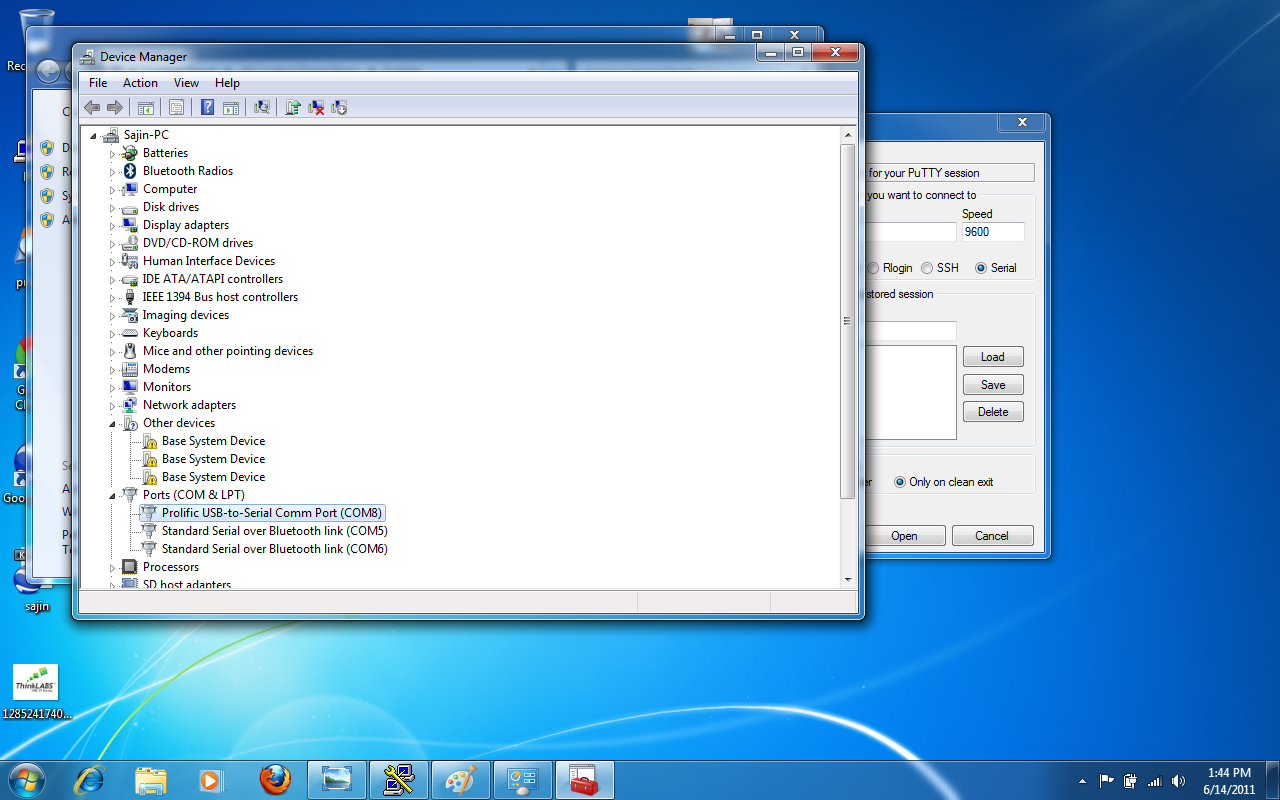Select the Modems category row
Screen dimensions: 1280x800
[x=166, y=369]
